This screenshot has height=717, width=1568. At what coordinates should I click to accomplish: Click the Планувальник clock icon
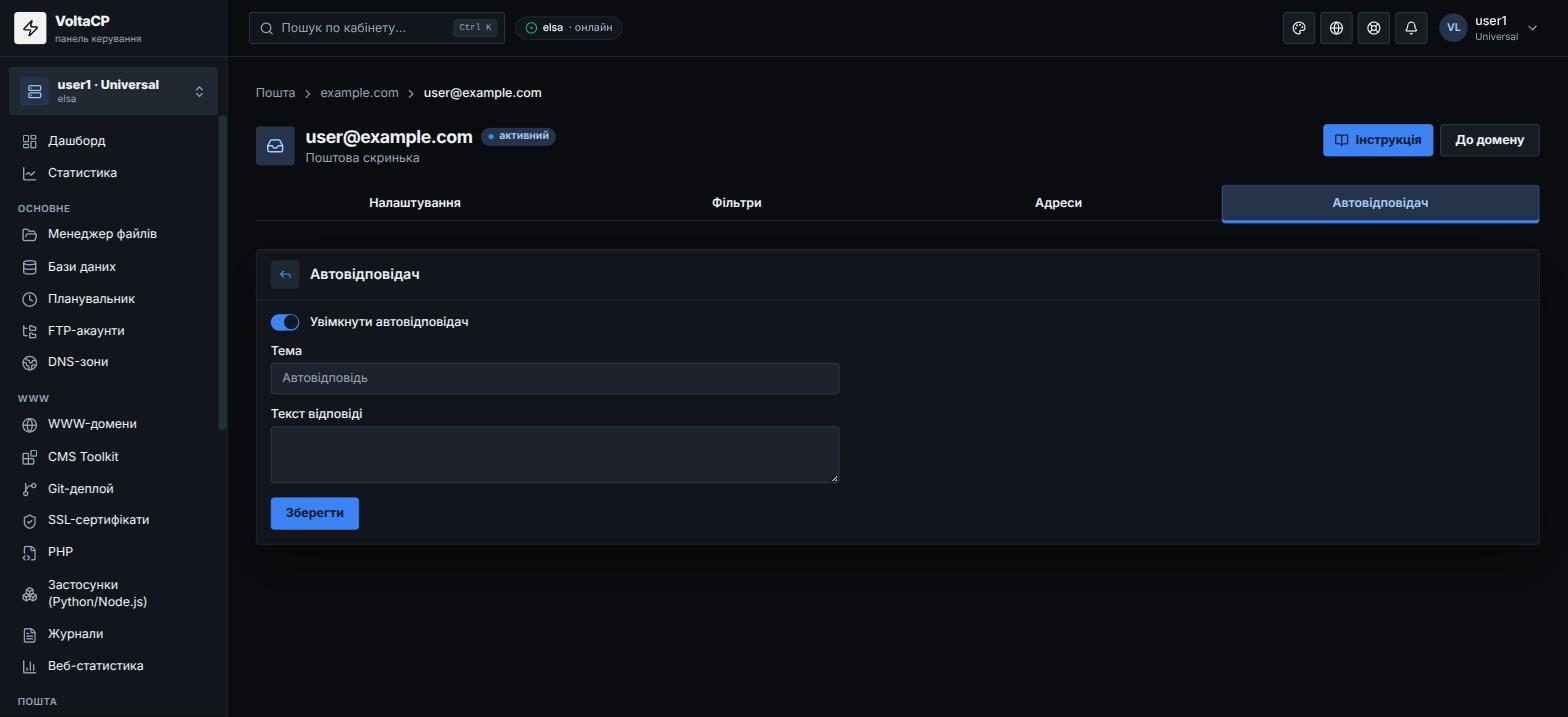pos(30,300)
